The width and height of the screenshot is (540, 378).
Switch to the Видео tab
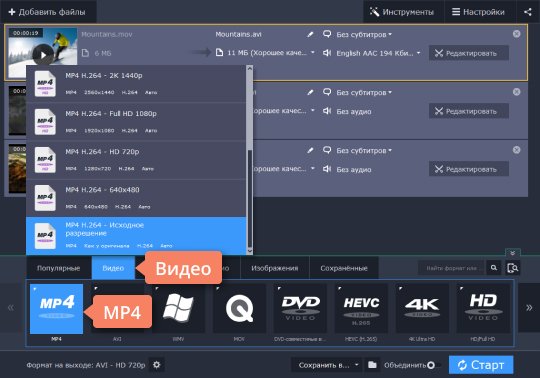113,268
